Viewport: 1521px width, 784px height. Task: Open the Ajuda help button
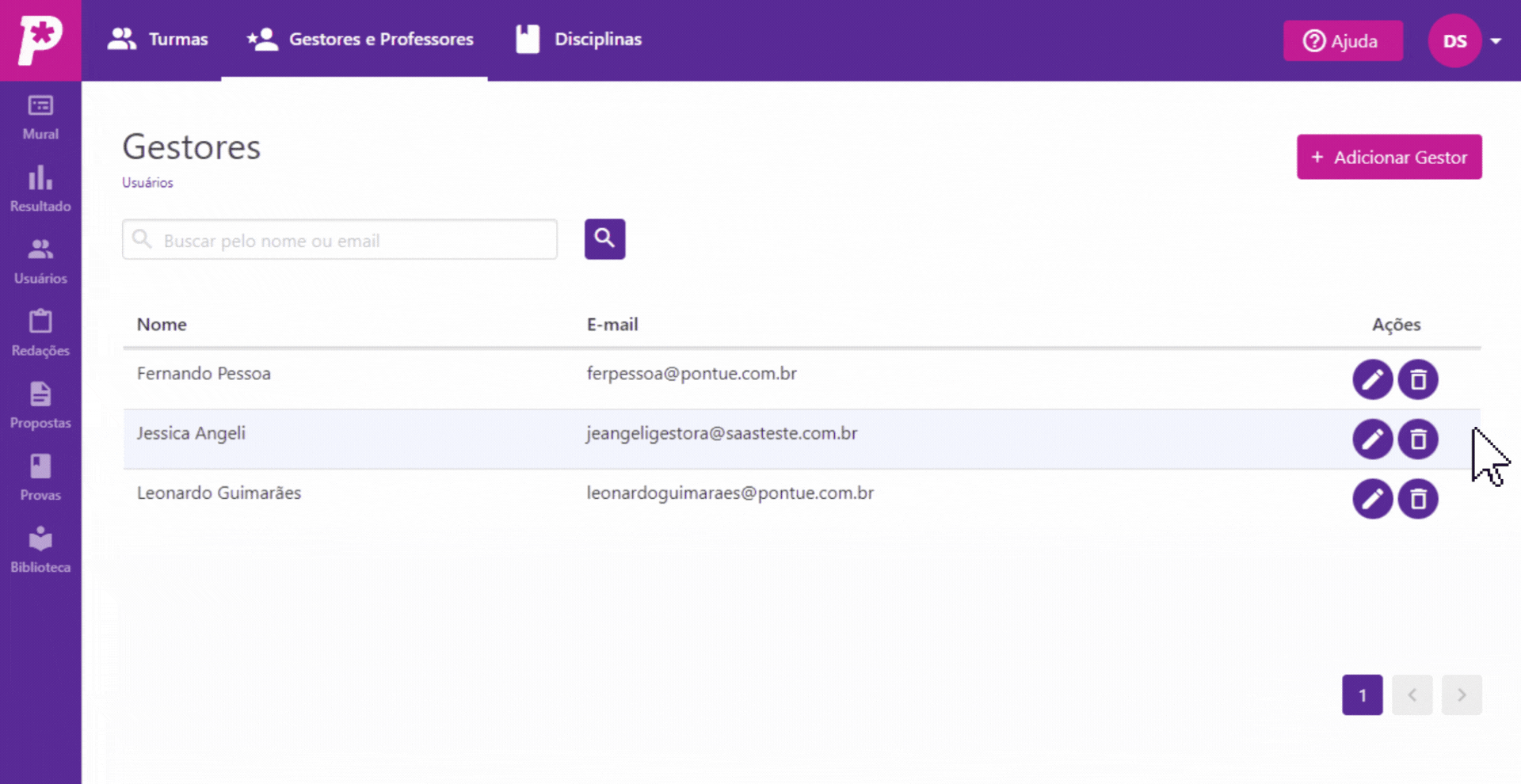(1343, 40)
